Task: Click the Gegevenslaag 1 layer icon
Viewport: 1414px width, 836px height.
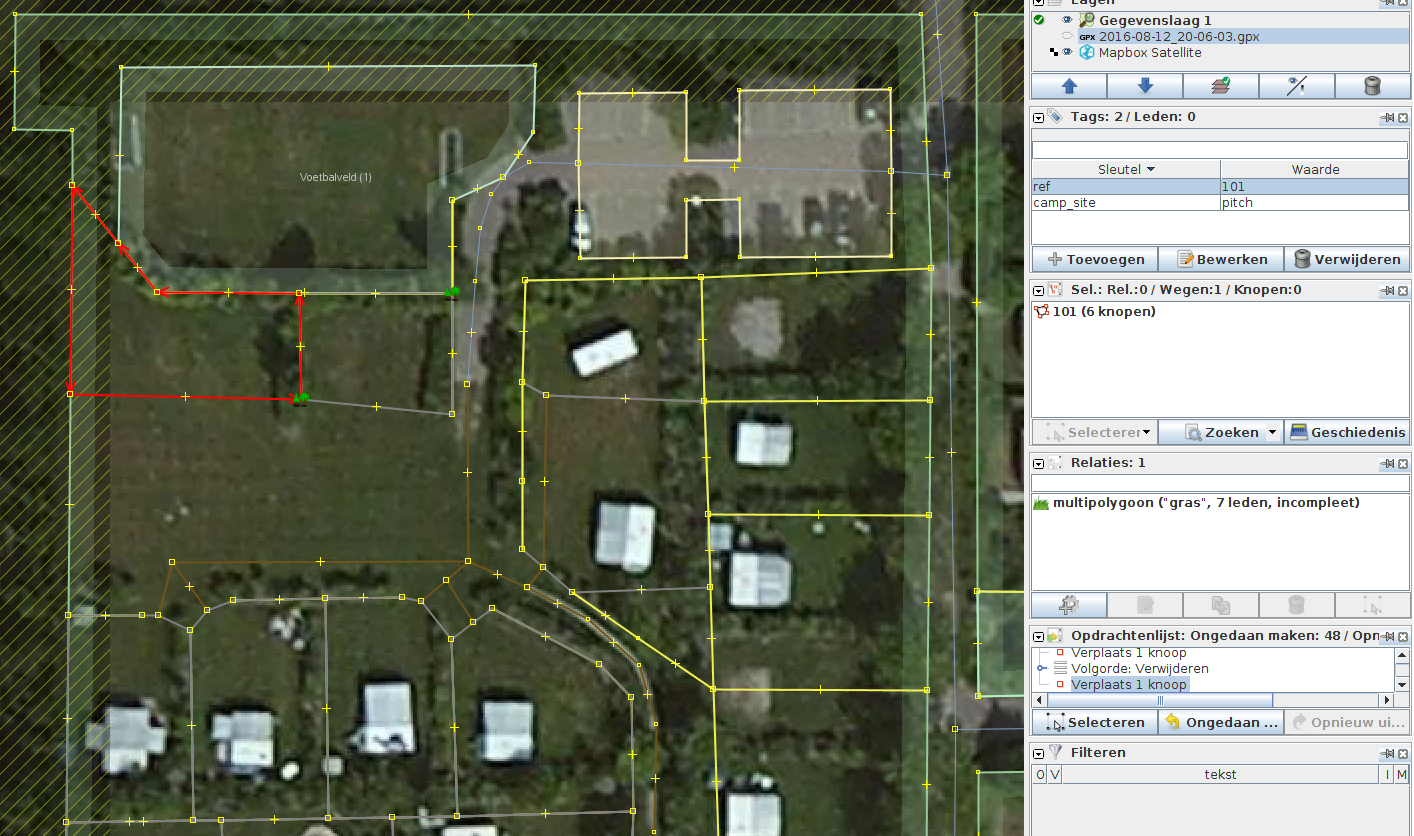Action: click(1087, 20)
